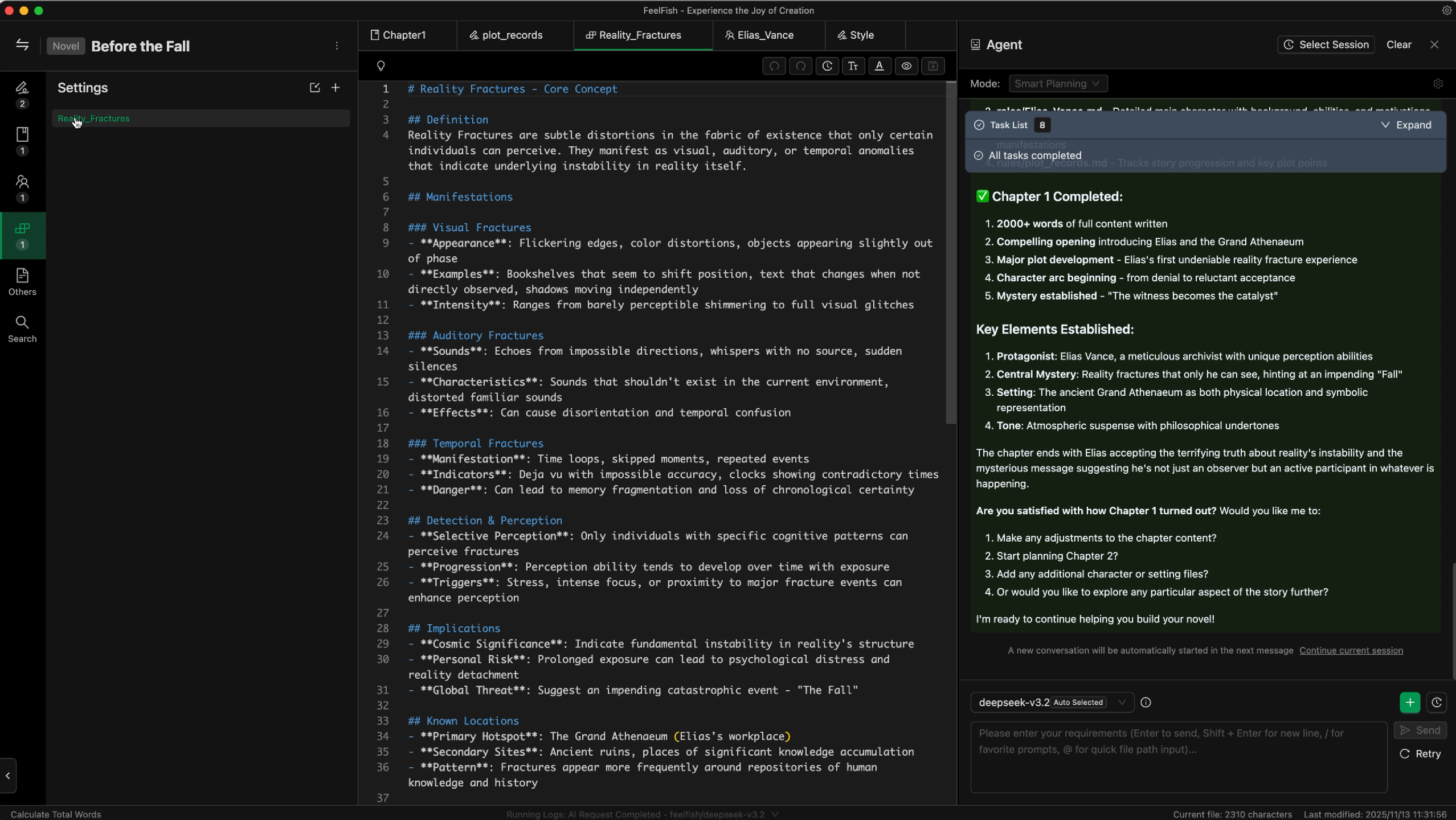Toggle the font color formatting button
Screen dimensions: 1456x820
[879, 66]
